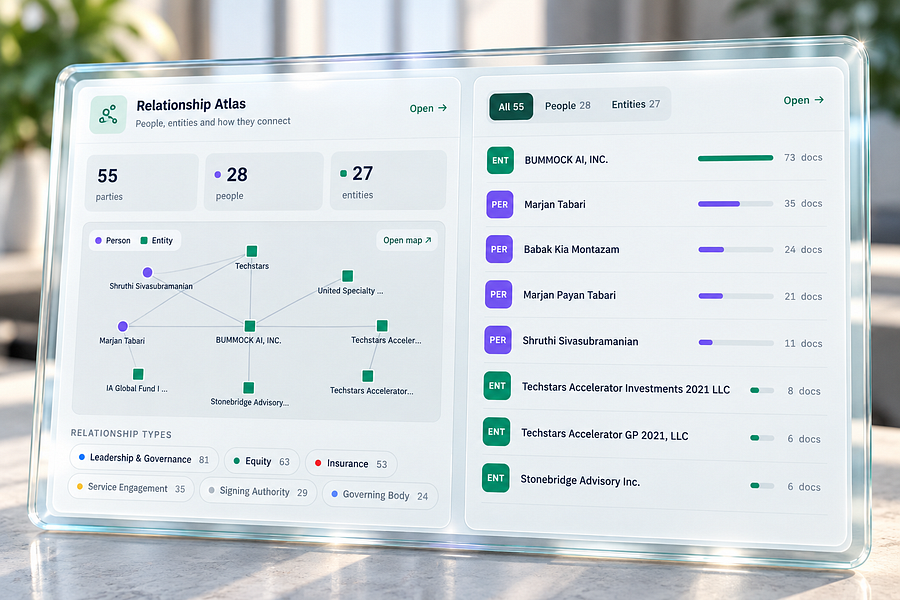Click the PER badge beside Babak Kia Montazam

click(x=499, y=249)
